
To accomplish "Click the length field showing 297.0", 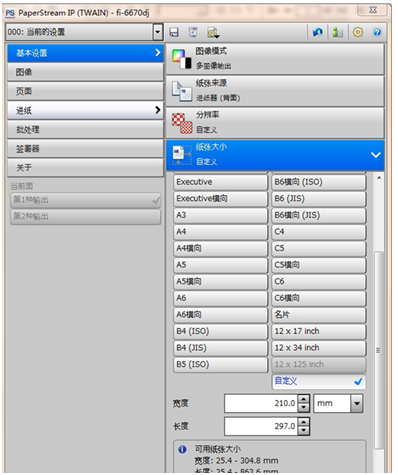I will click(261, 426).
